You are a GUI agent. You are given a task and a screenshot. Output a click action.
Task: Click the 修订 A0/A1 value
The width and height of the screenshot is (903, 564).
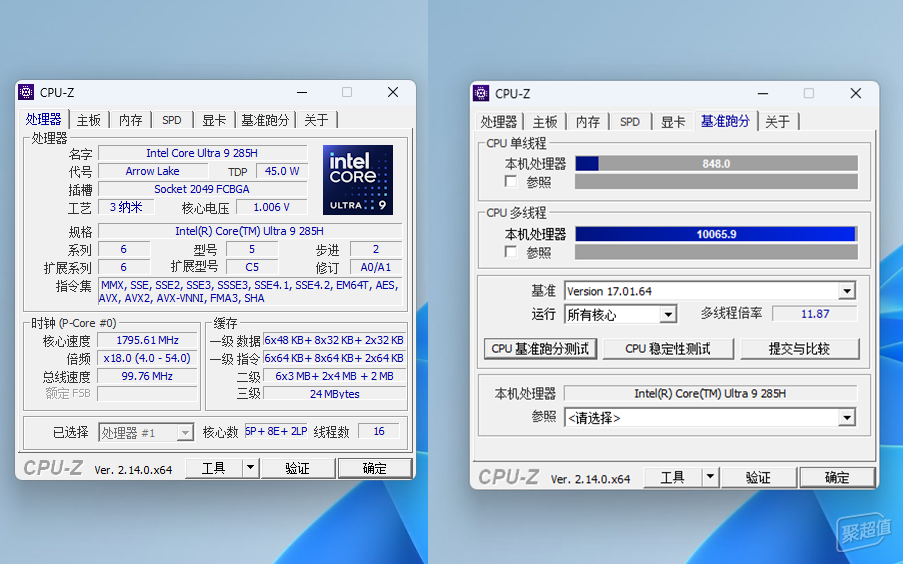375,267
